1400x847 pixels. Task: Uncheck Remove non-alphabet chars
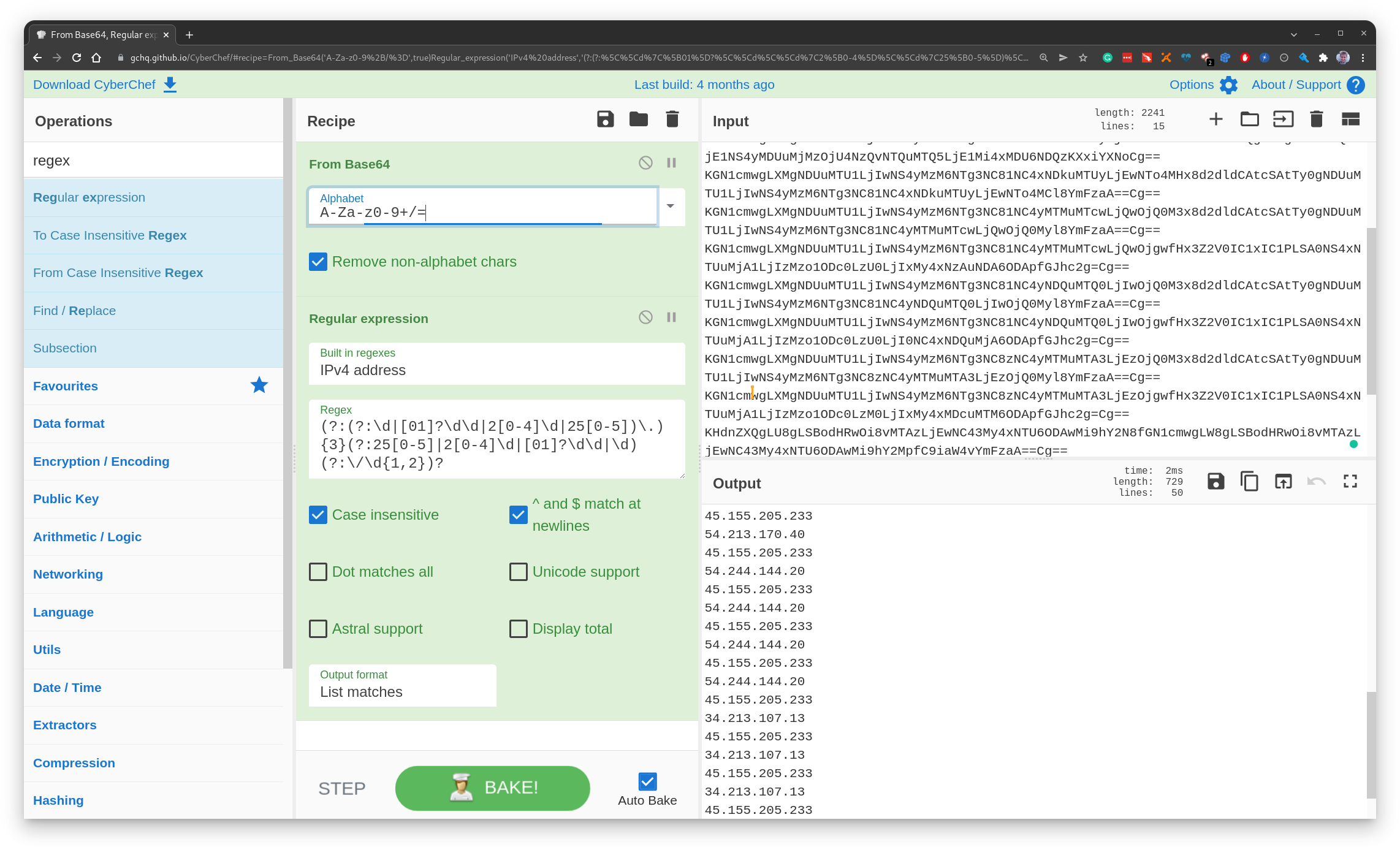318,262
